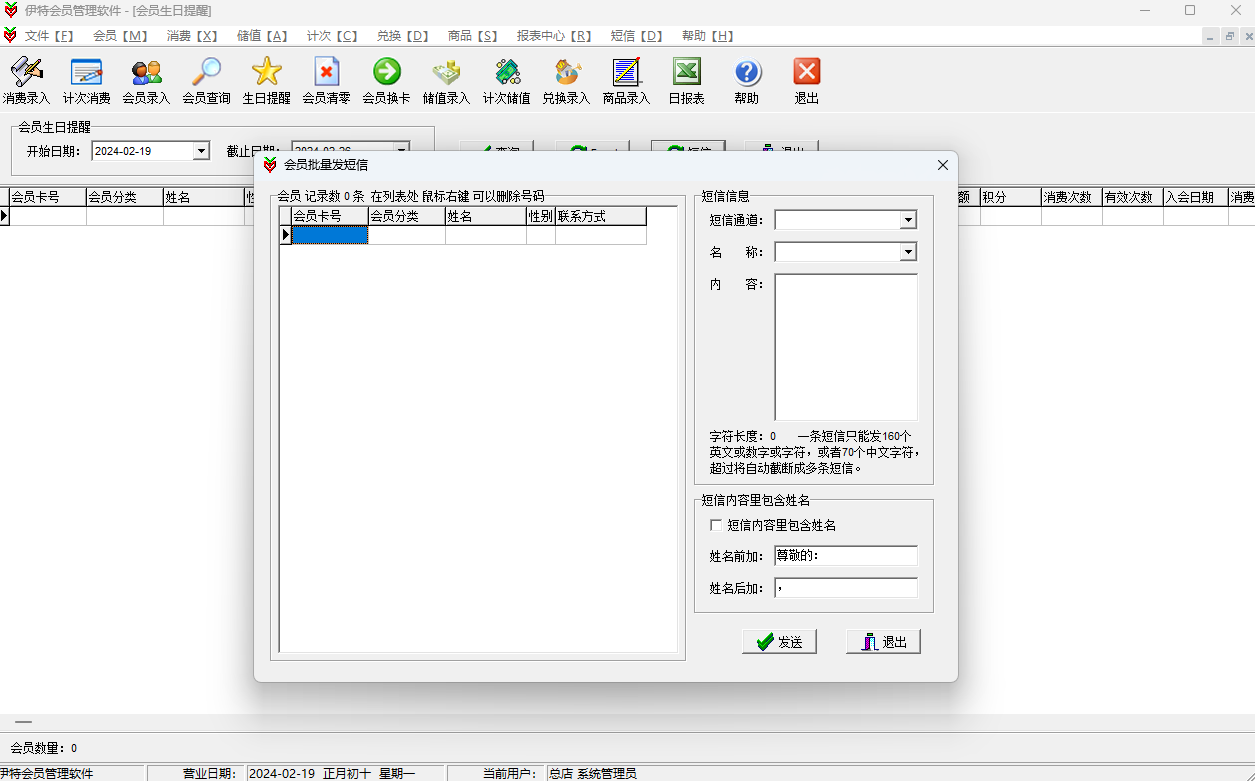This screenshot has width=1255, height=781.
Task: Select the dialog's 会员分类 column header
Action: (x=406, y=216)
